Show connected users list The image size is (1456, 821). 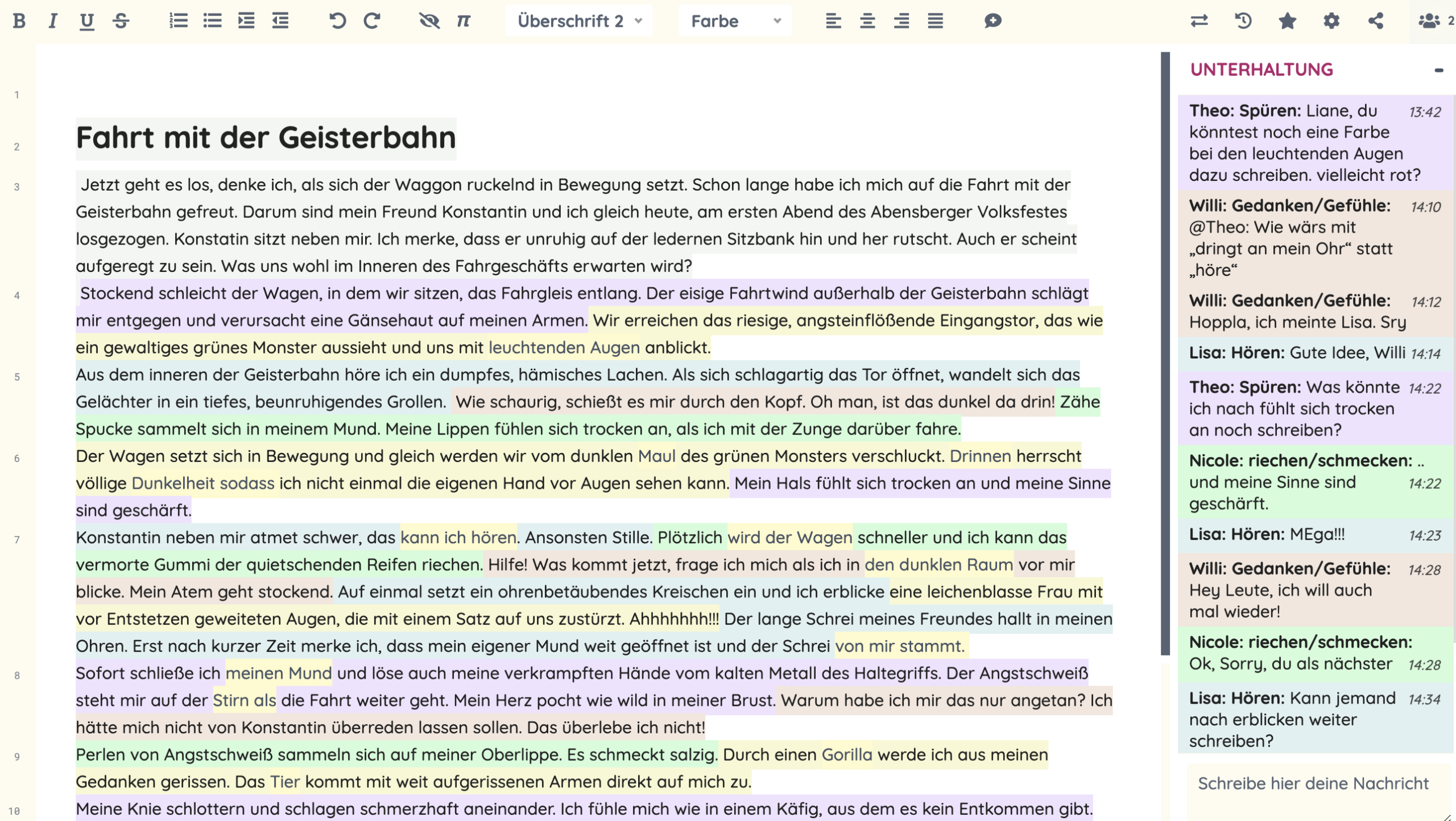pyautogui.click(x=1430, y=21)
